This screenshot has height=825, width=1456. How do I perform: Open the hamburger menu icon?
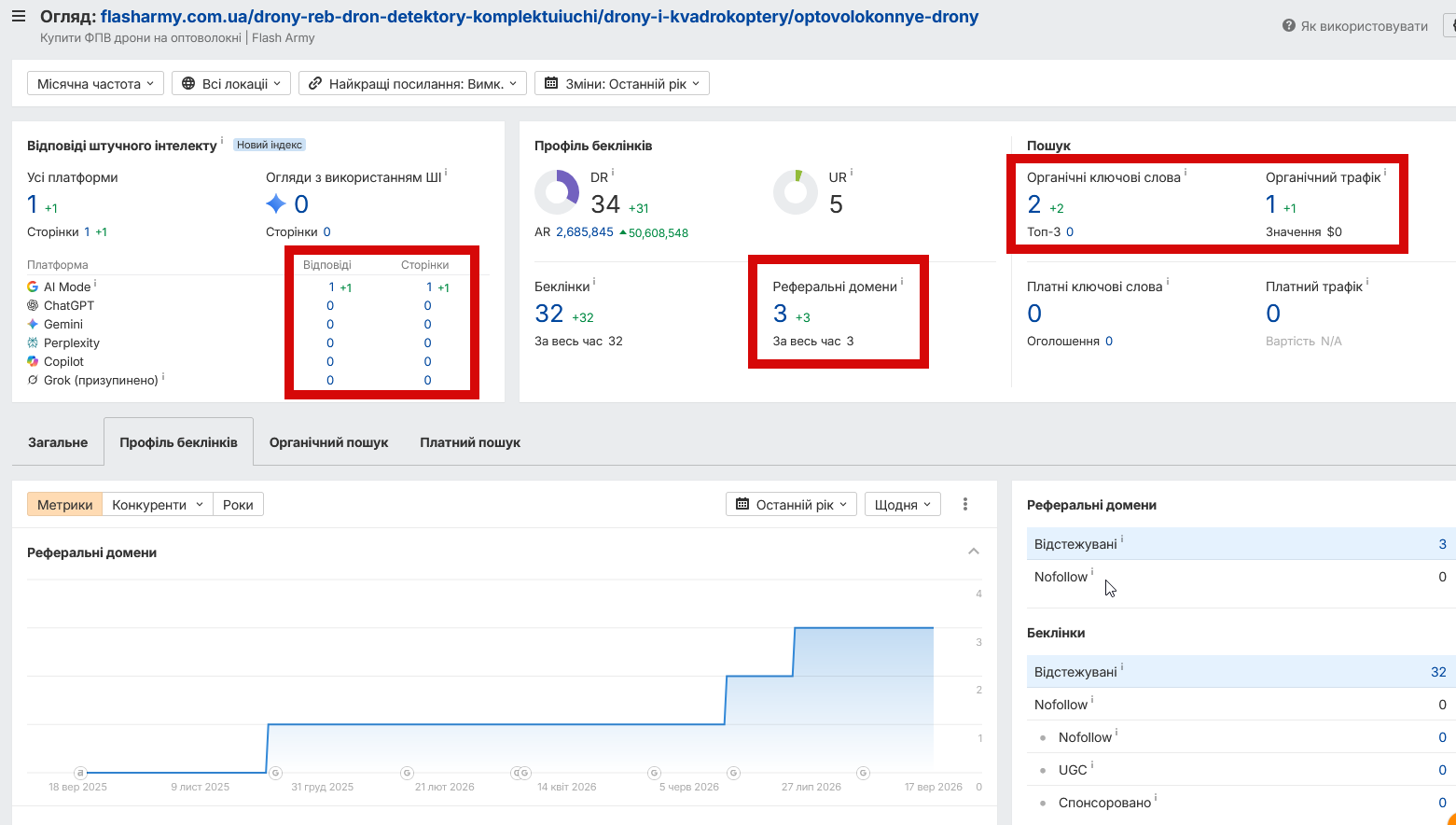pos(19,16)
